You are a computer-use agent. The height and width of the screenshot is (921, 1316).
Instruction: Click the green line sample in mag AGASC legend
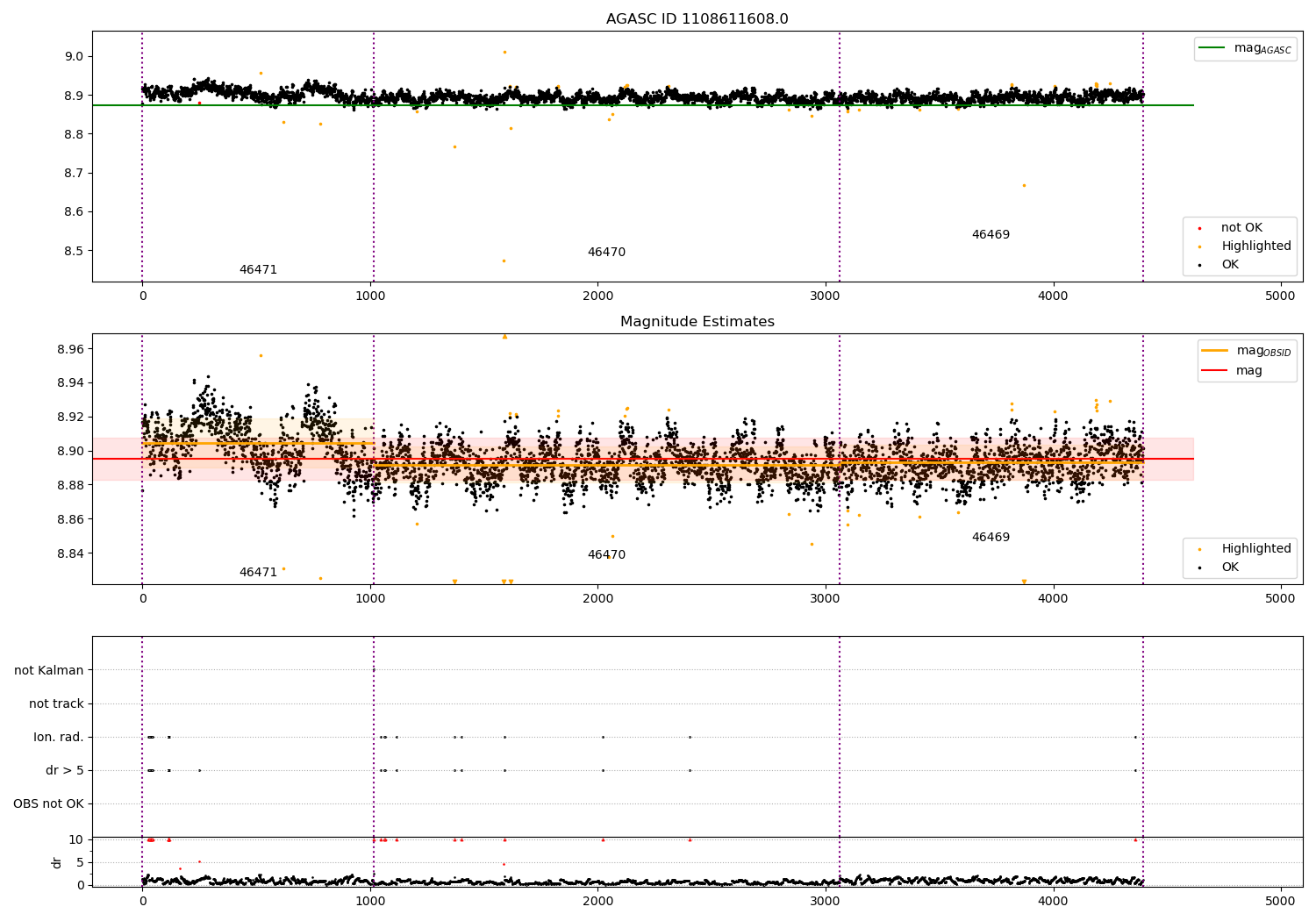click(x=1212, y=48)
